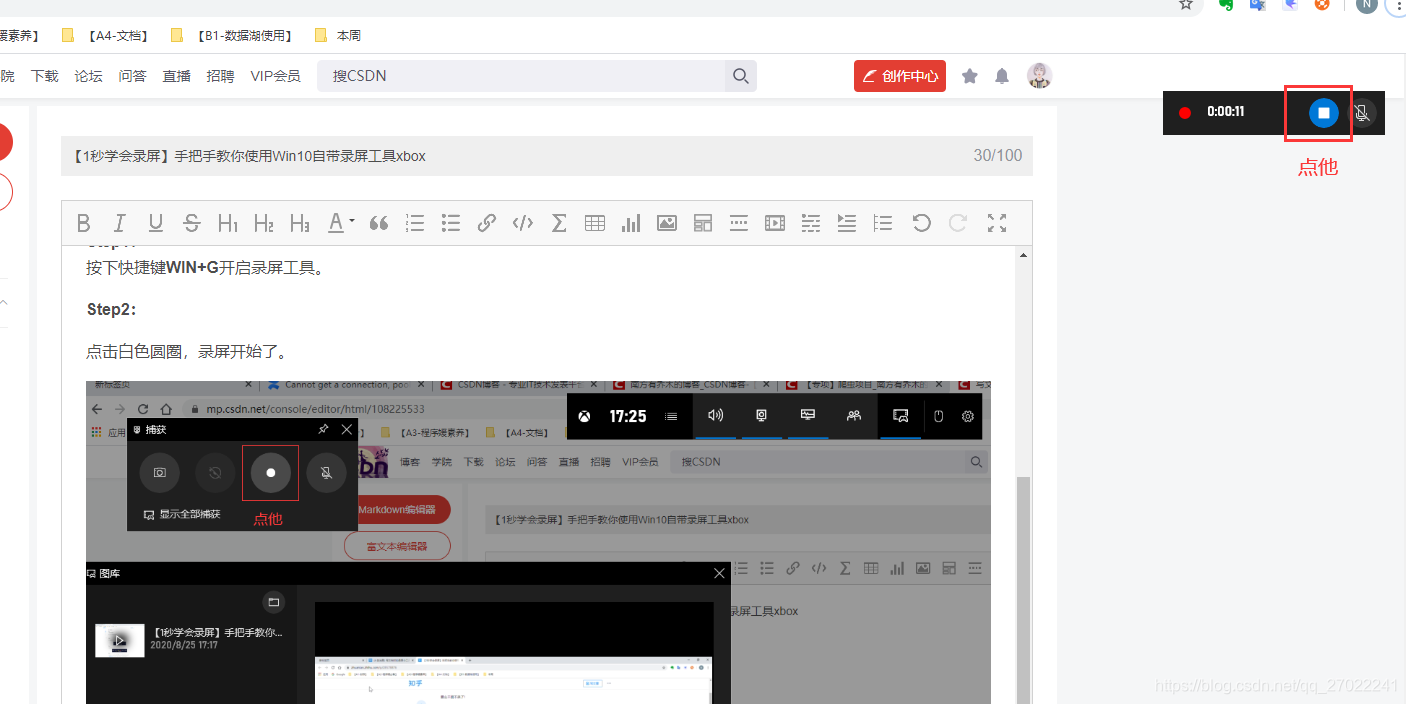1406x704 pixels.
Task: Click the embedded screenshot image in the editor
Action: pyautogui.click(x=538, y=542)
